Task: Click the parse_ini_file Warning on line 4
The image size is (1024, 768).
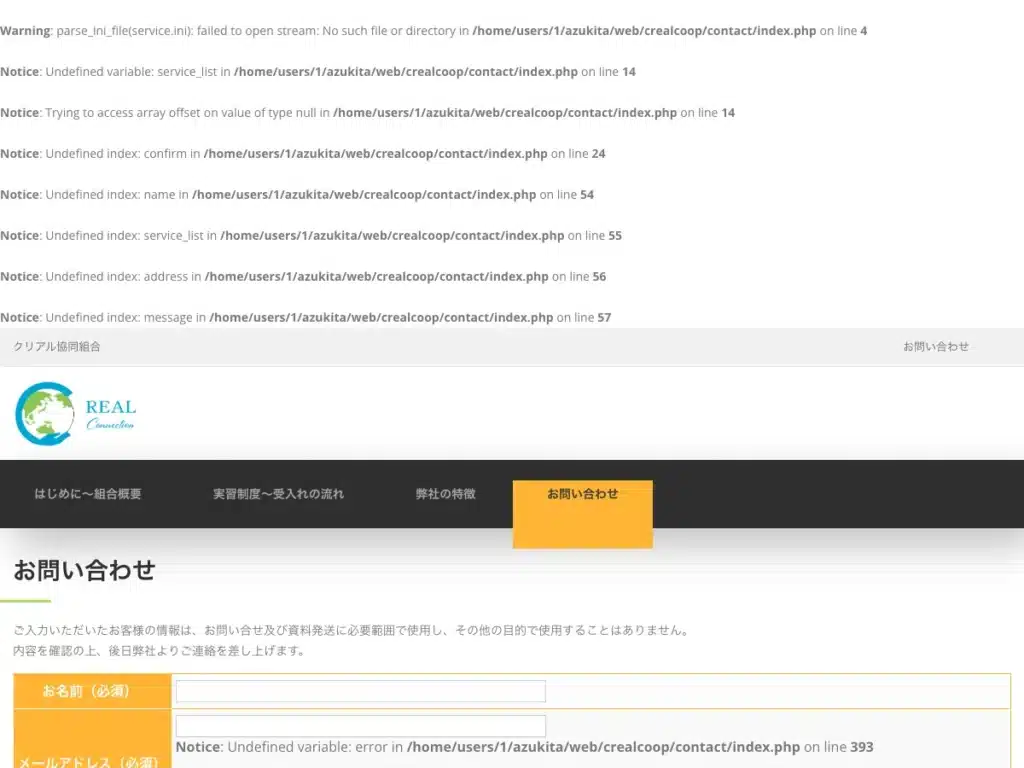Action: 434,31
